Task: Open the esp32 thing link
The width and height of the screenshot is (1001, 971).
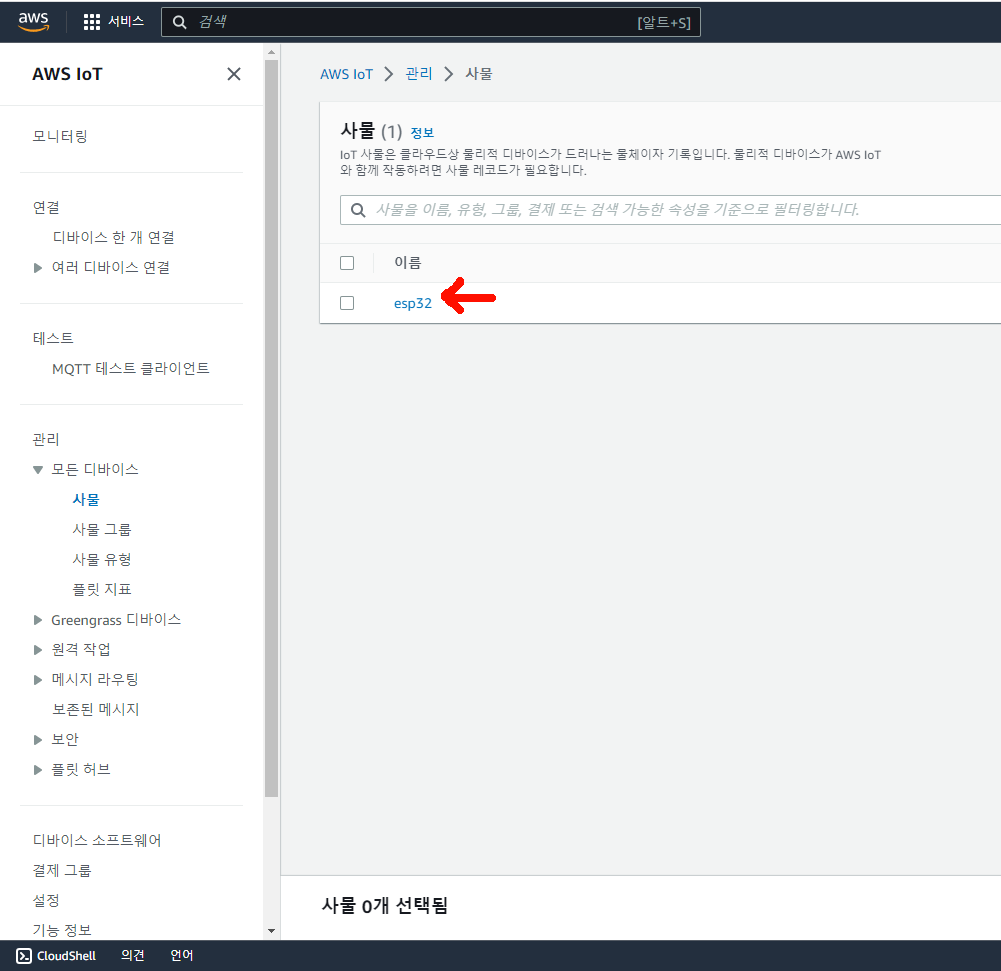Action: click(x=412, y=303)
